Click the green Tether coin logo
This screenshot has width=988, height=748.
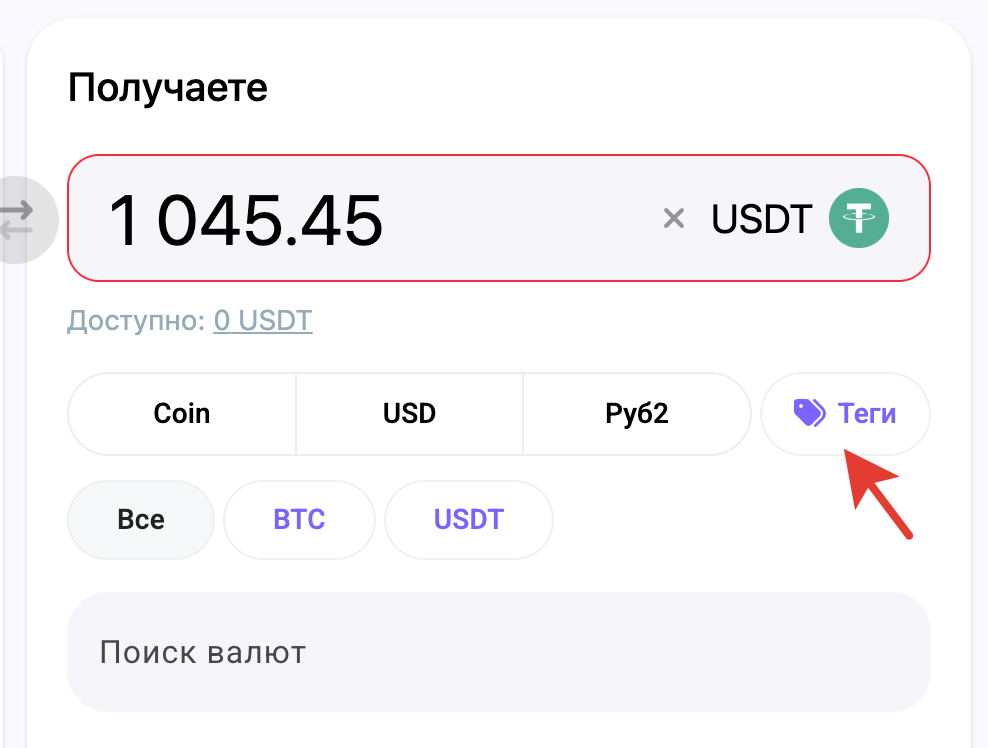[858, 218]
